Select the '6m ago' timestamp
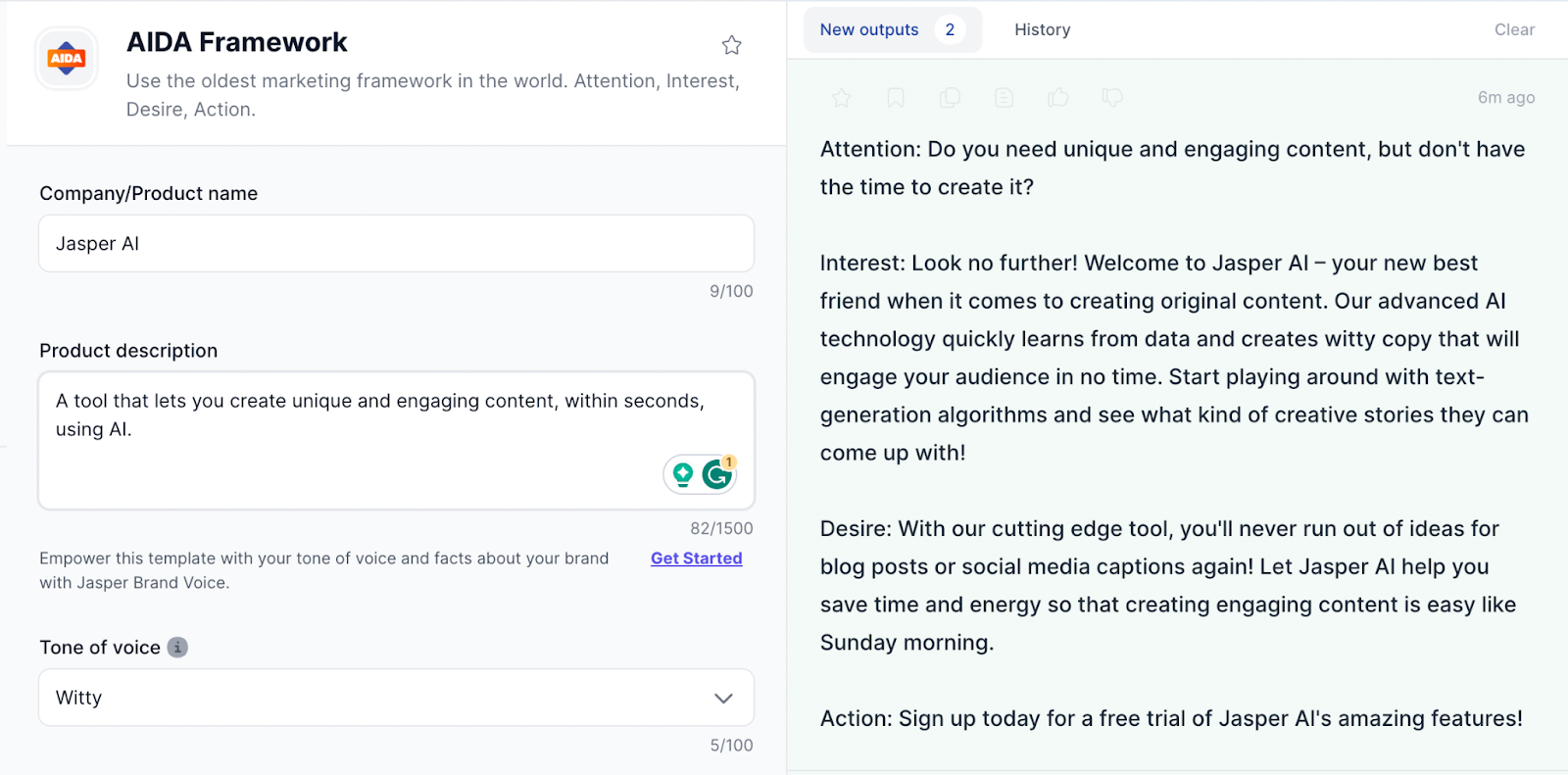This screenshot has width=1568, height=775. (x=1506, y=98)
